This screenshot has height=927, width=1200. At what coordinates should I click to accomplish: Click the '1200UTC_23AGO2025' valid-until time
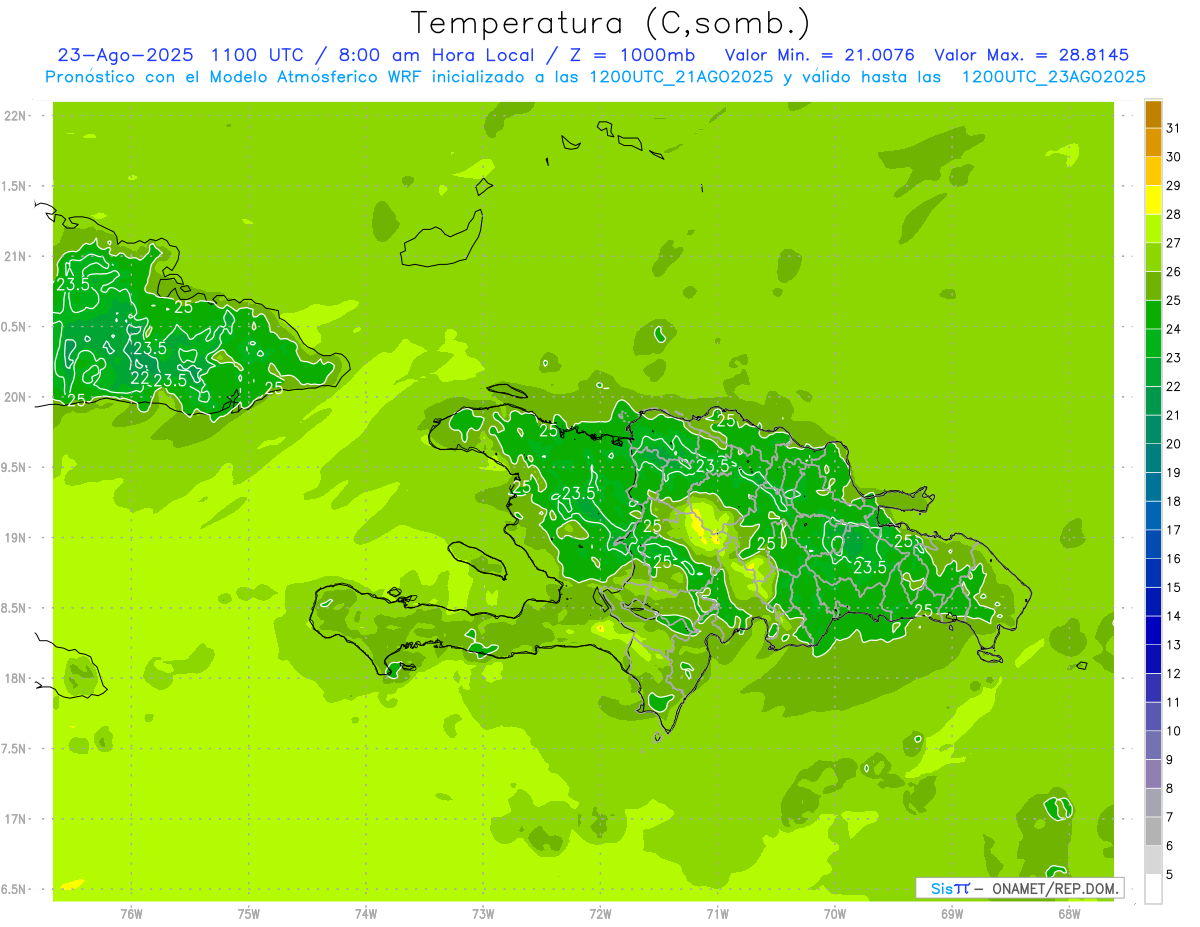1053,77
